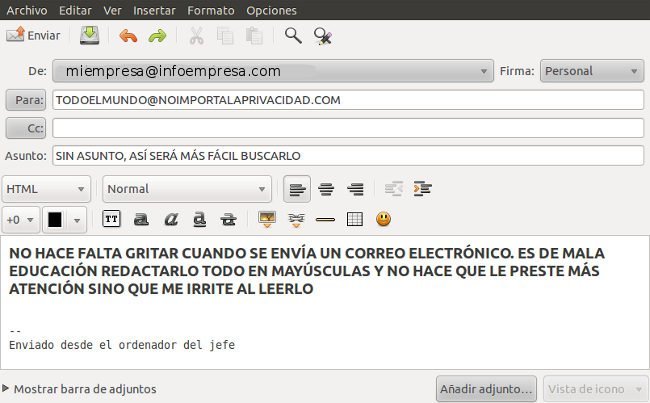
Task: Open the magnifying glass search tool
Action: 293,36
